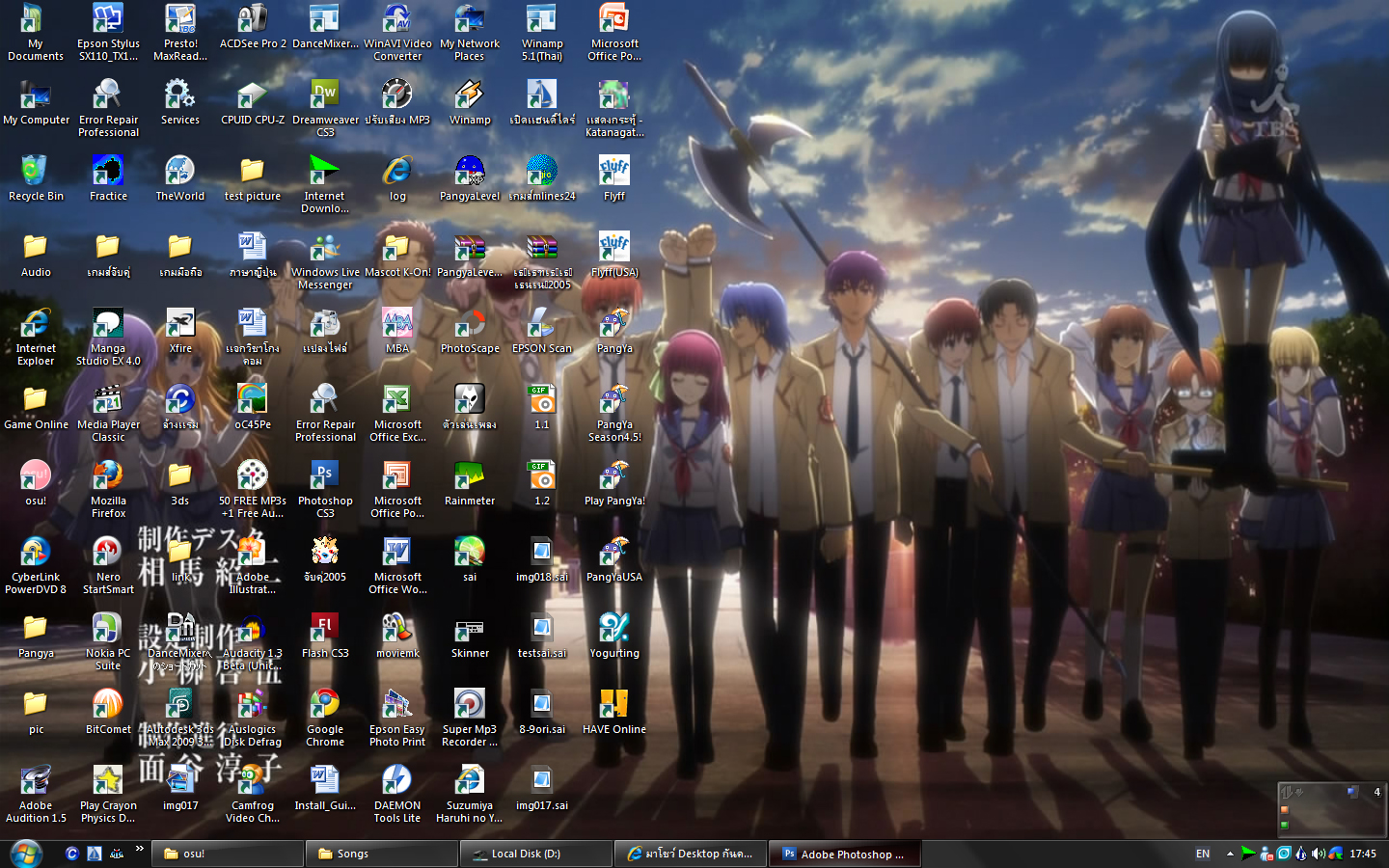Launch Flash CS3

tap(325, 636)
